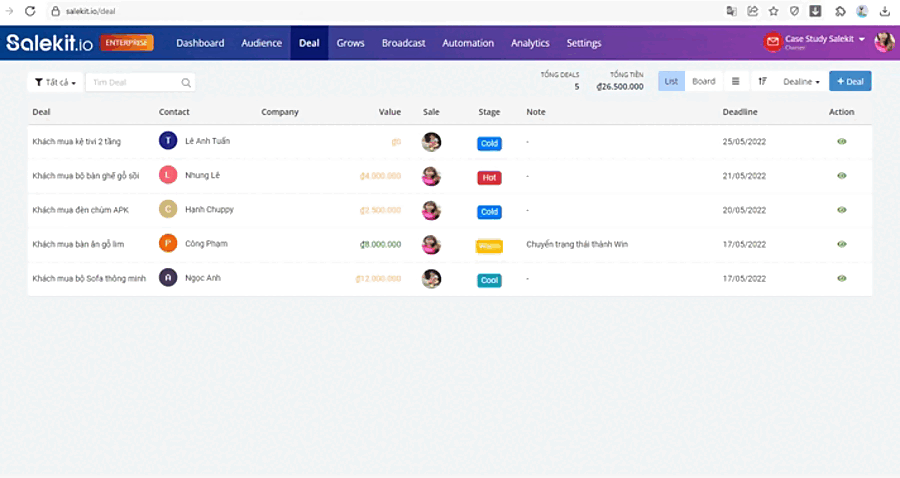
Task: Click the '+ Deal' button
Action: [850, 81]
